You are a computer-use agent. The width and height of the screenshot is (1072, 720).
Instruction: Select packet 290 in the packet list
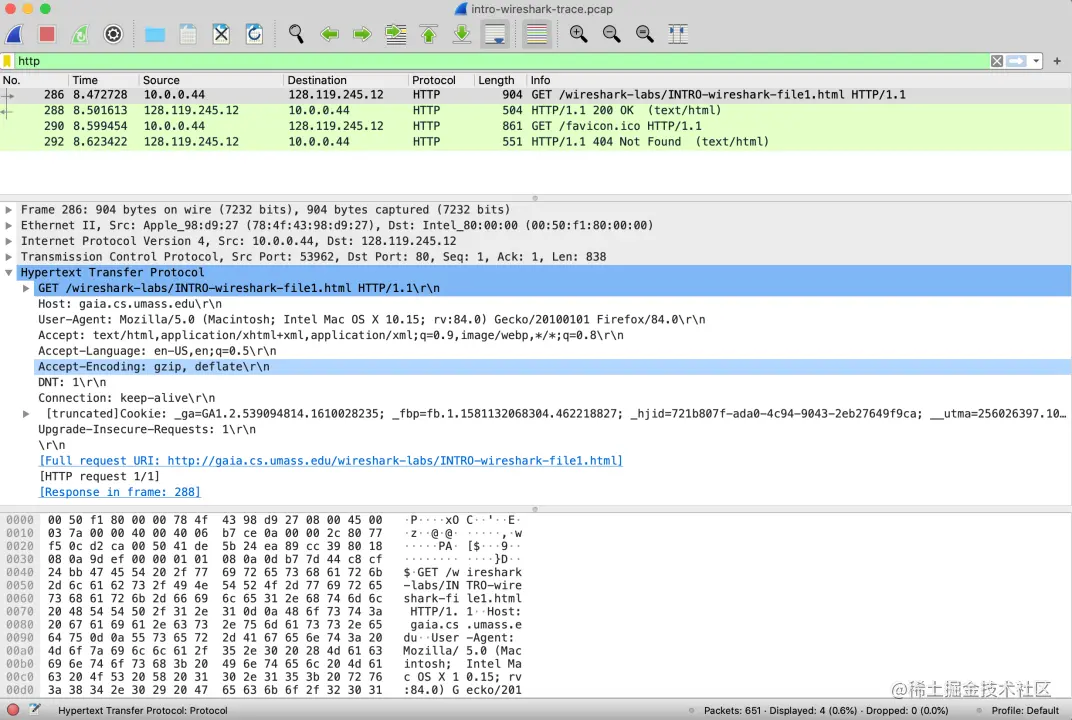tap(300, 126)
